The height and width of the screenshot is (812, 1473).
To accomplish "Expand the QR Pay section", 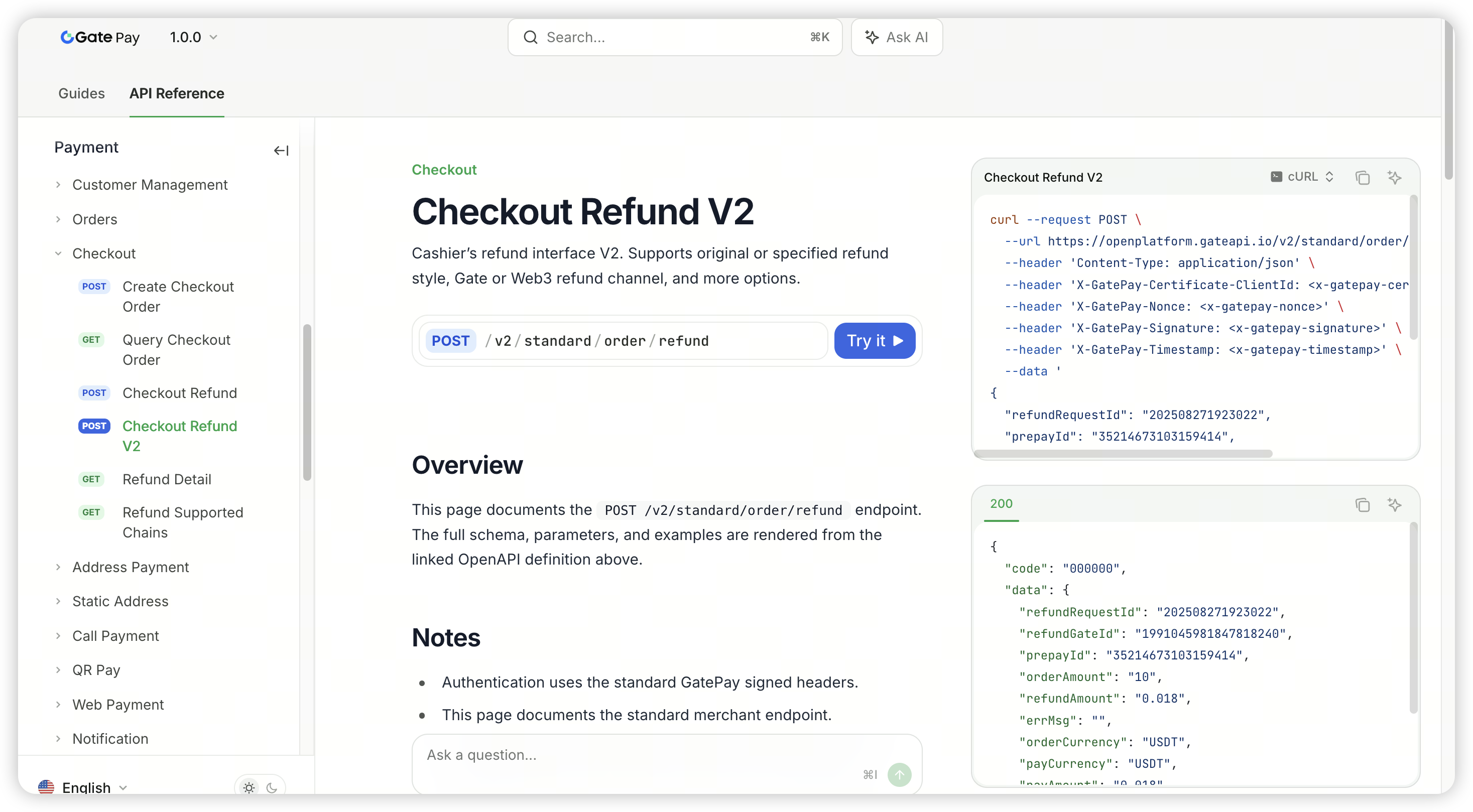I will click(96, 669).
